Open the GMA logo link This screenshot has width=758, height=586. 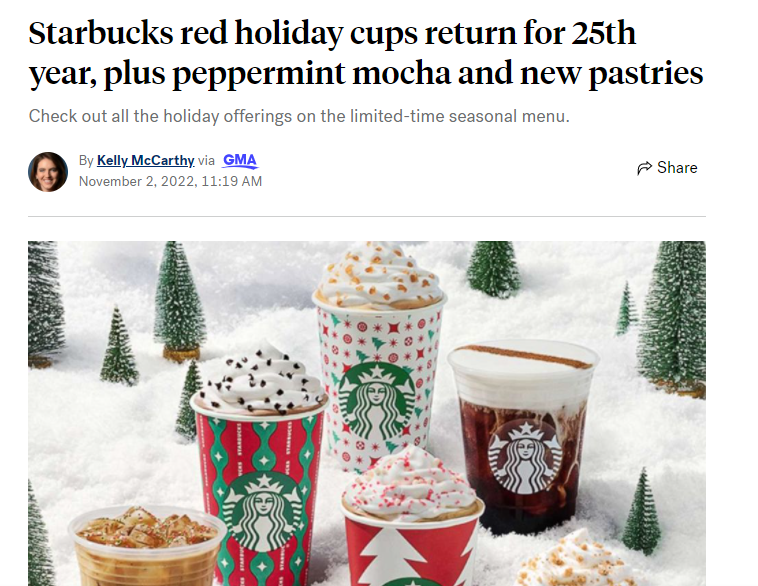tap(240, 160)
